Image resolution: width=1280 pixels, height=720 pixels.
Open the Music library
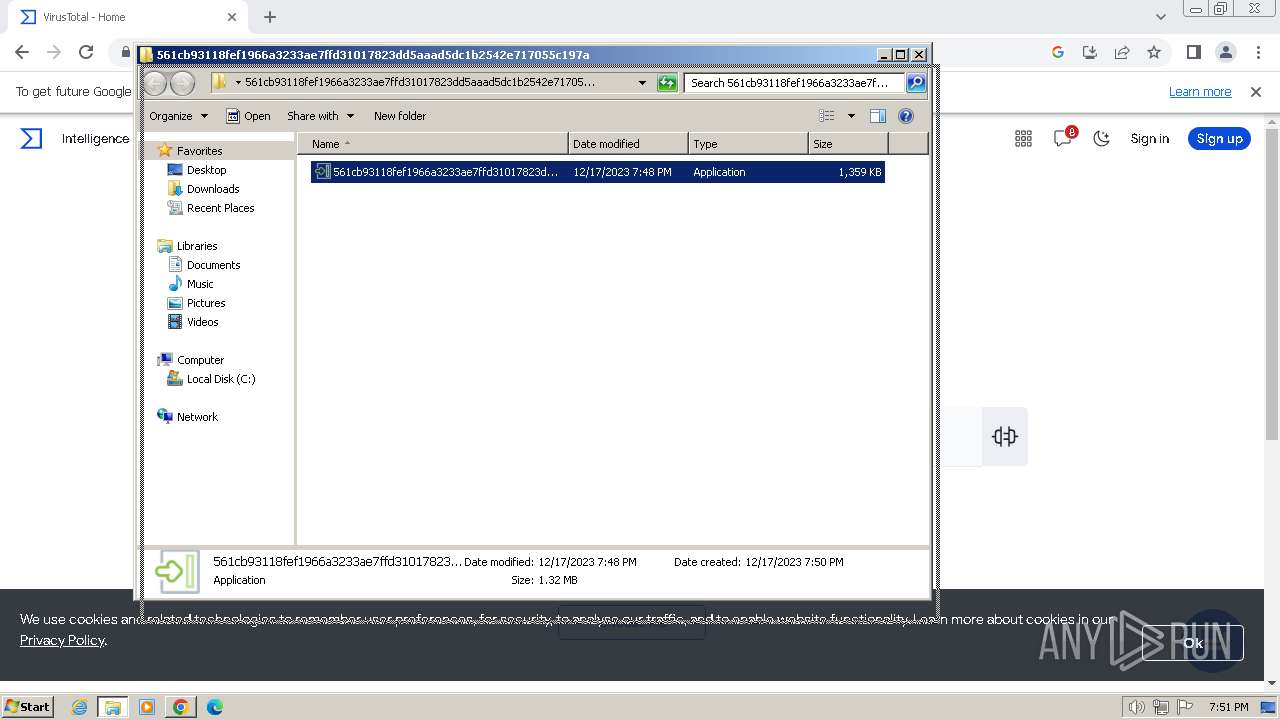click(200, 284)
